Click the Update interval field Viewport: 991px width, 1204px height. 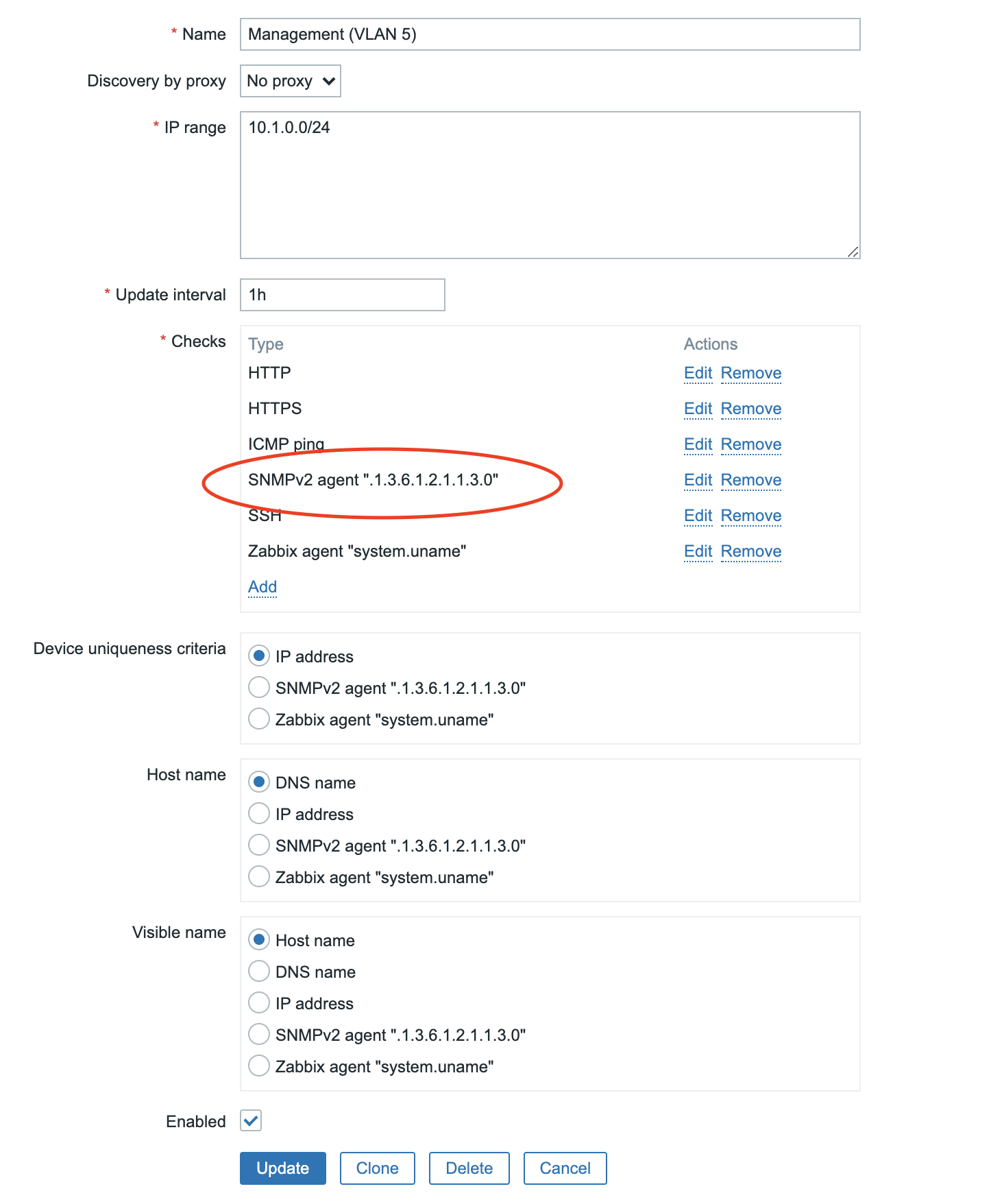tap(342, 295)
